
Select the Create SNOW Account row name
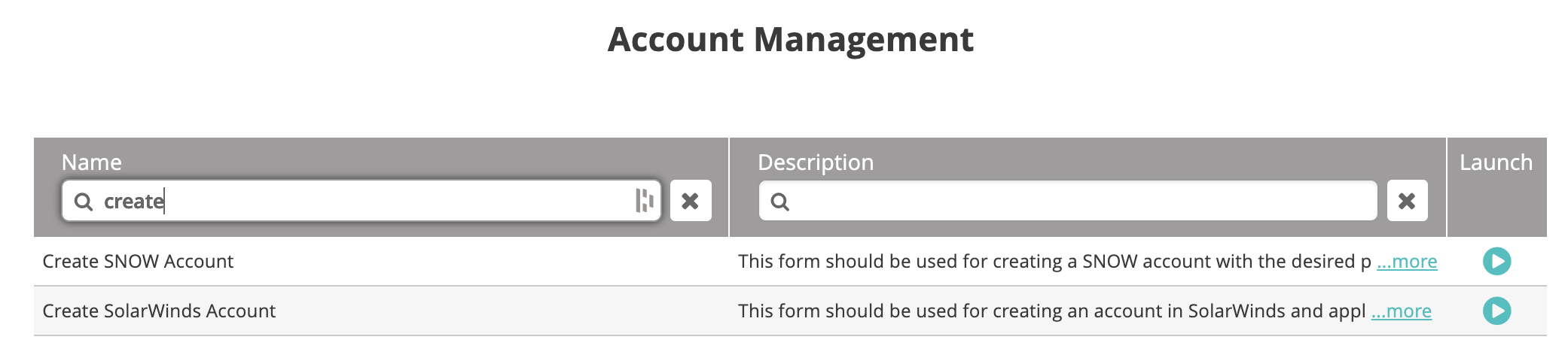[138, 261]
